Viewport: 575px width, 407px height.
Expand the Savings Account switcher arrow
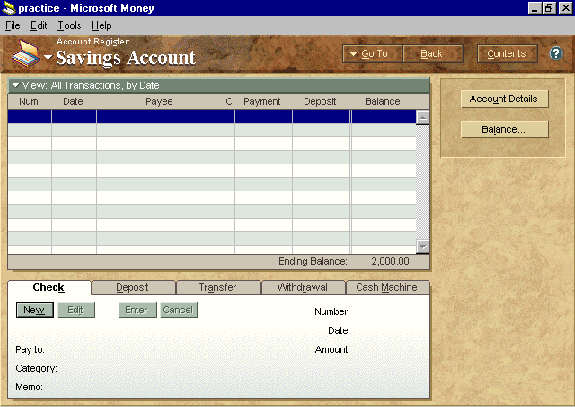pyautogui.click(x=48, y=57)
